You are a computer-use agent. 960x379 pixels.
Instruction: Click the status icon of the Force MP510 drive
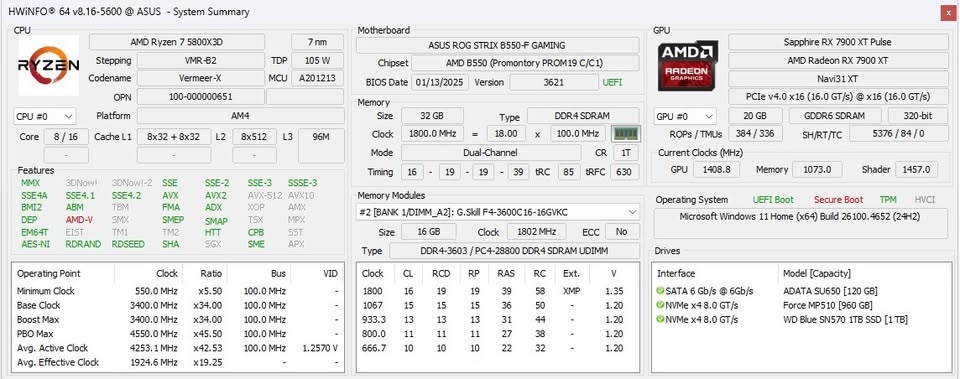tap(660, 305)
